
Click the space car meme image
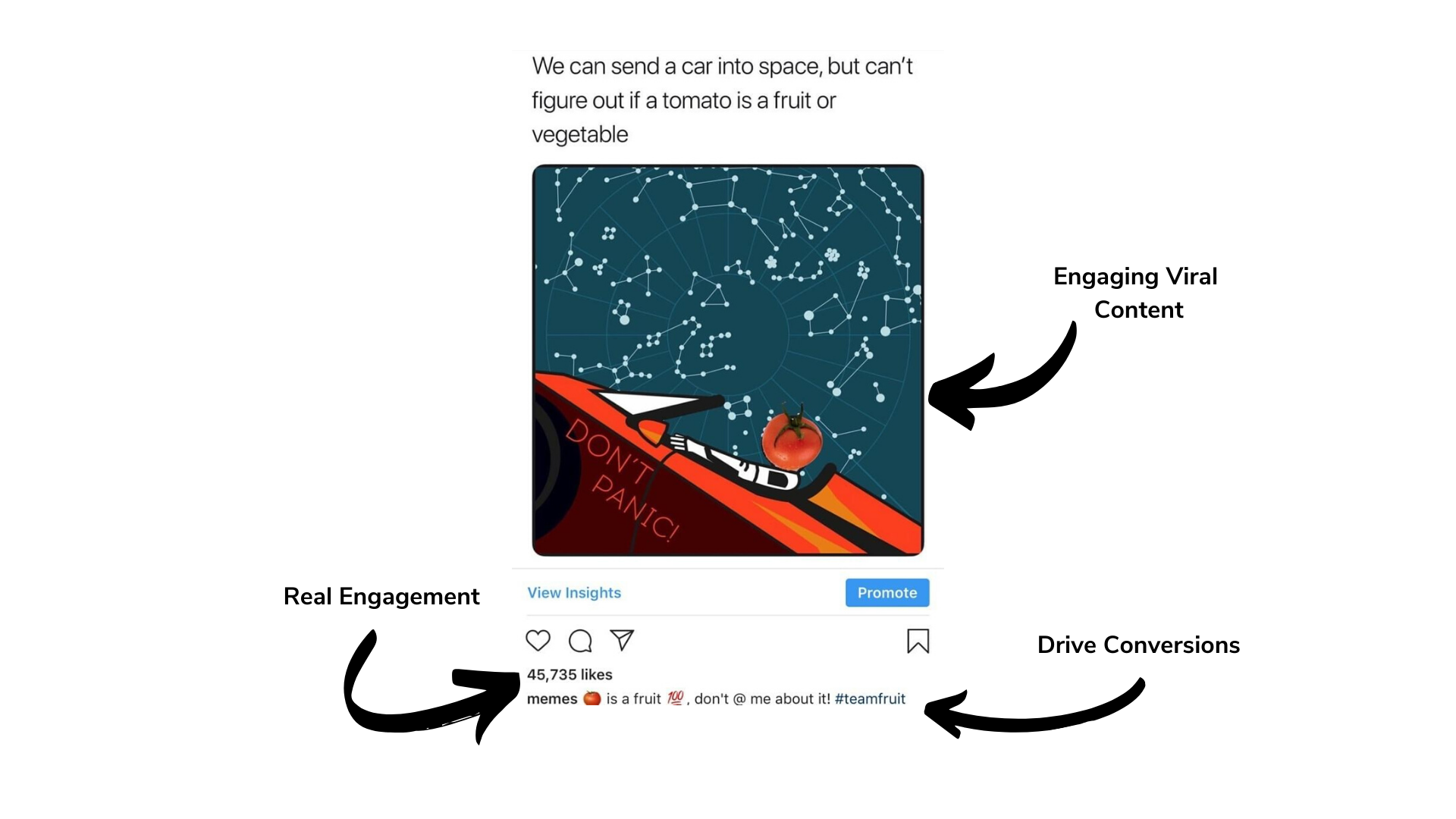[728, 360]
